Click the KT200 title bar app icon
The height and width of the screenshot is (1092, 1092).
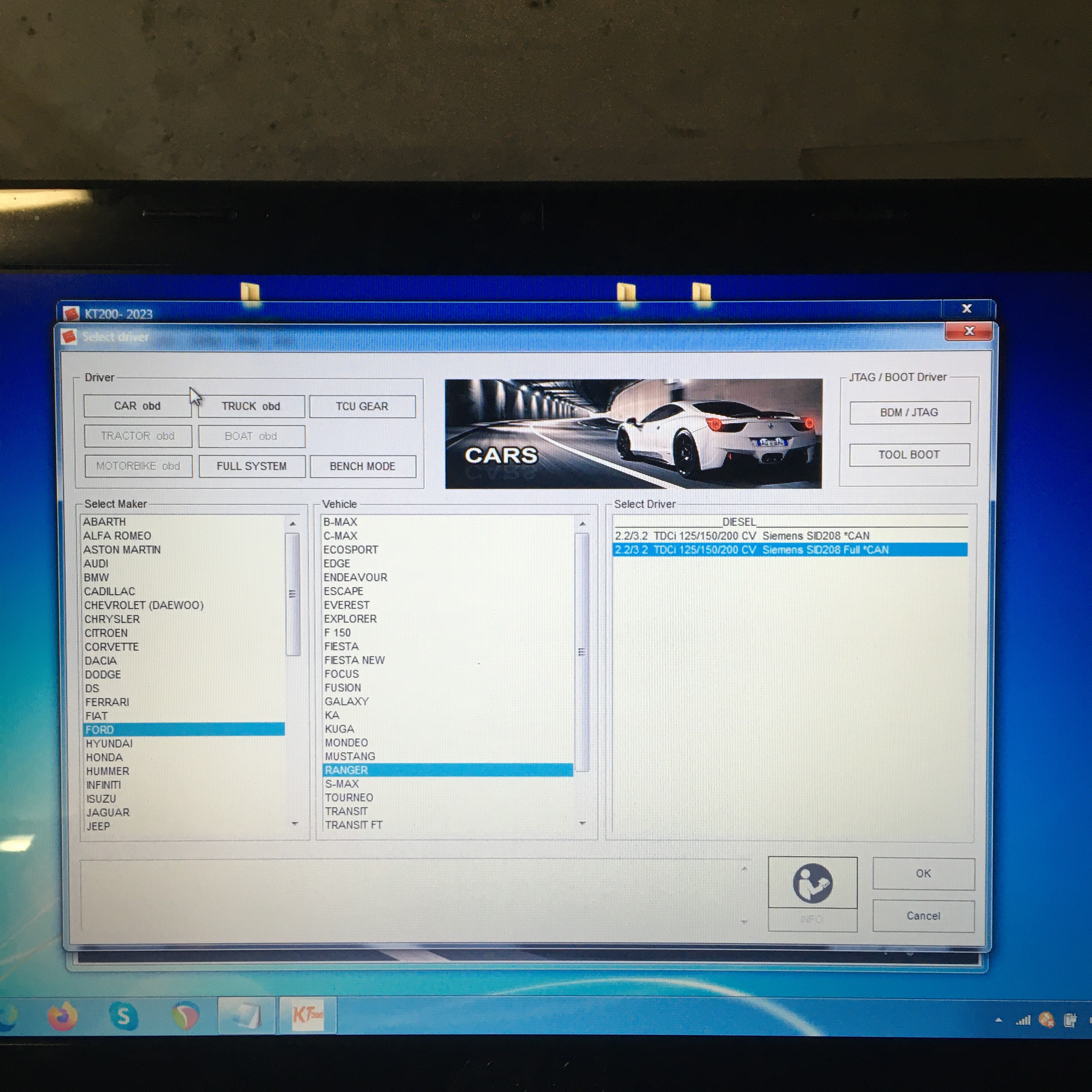[x=71, y=314]
